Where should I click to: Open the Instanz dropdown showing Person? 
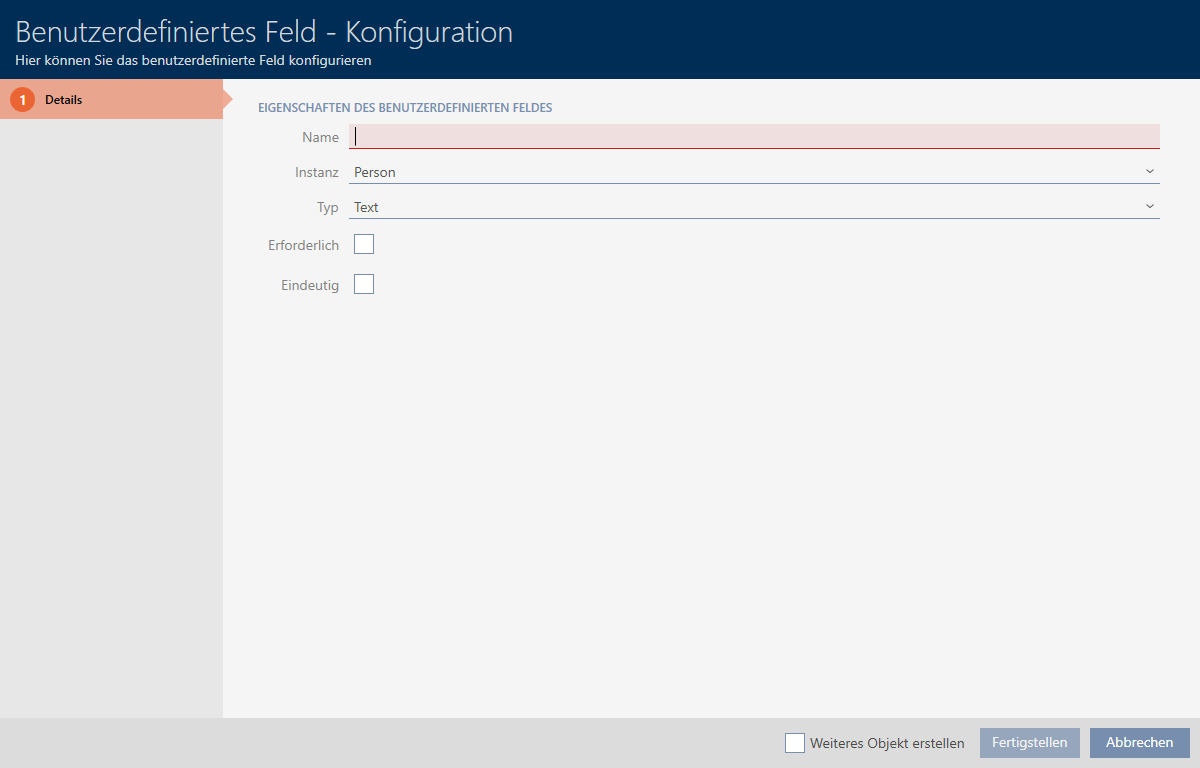[x=740, y=172]
